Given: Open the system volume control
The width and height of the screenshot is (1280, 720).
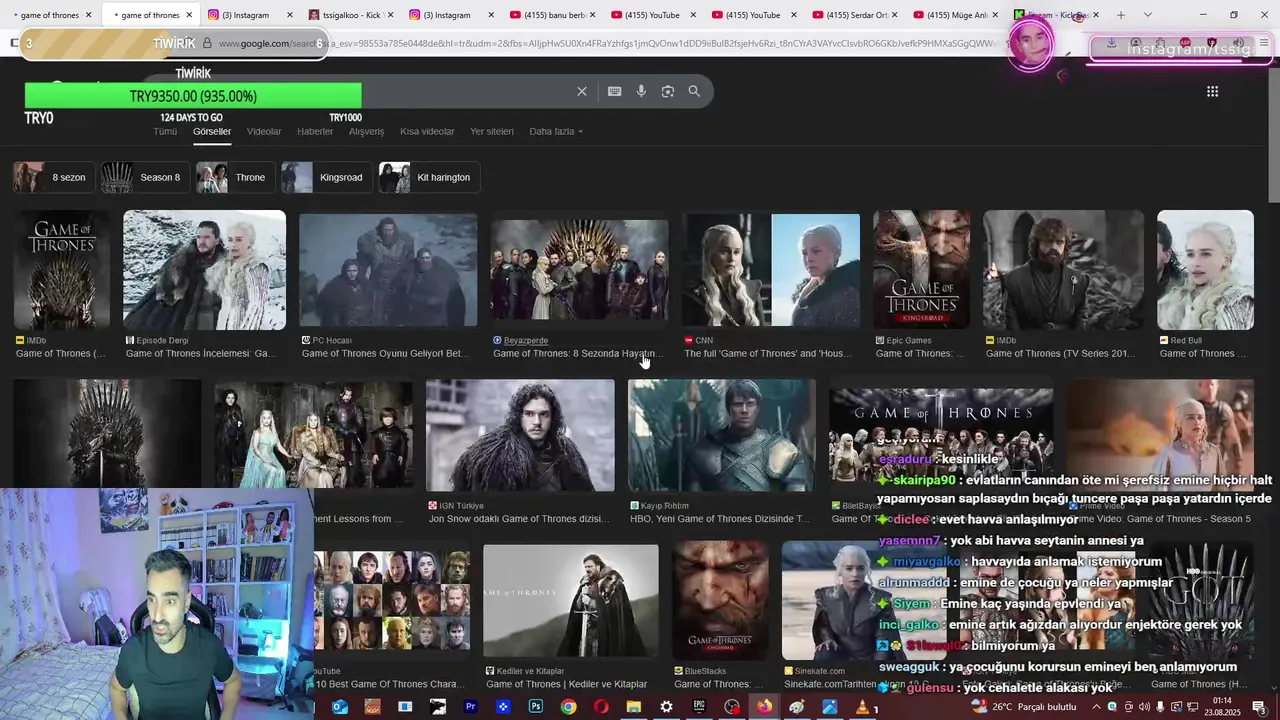Looking at the screenshot, I should (1144, 707).
